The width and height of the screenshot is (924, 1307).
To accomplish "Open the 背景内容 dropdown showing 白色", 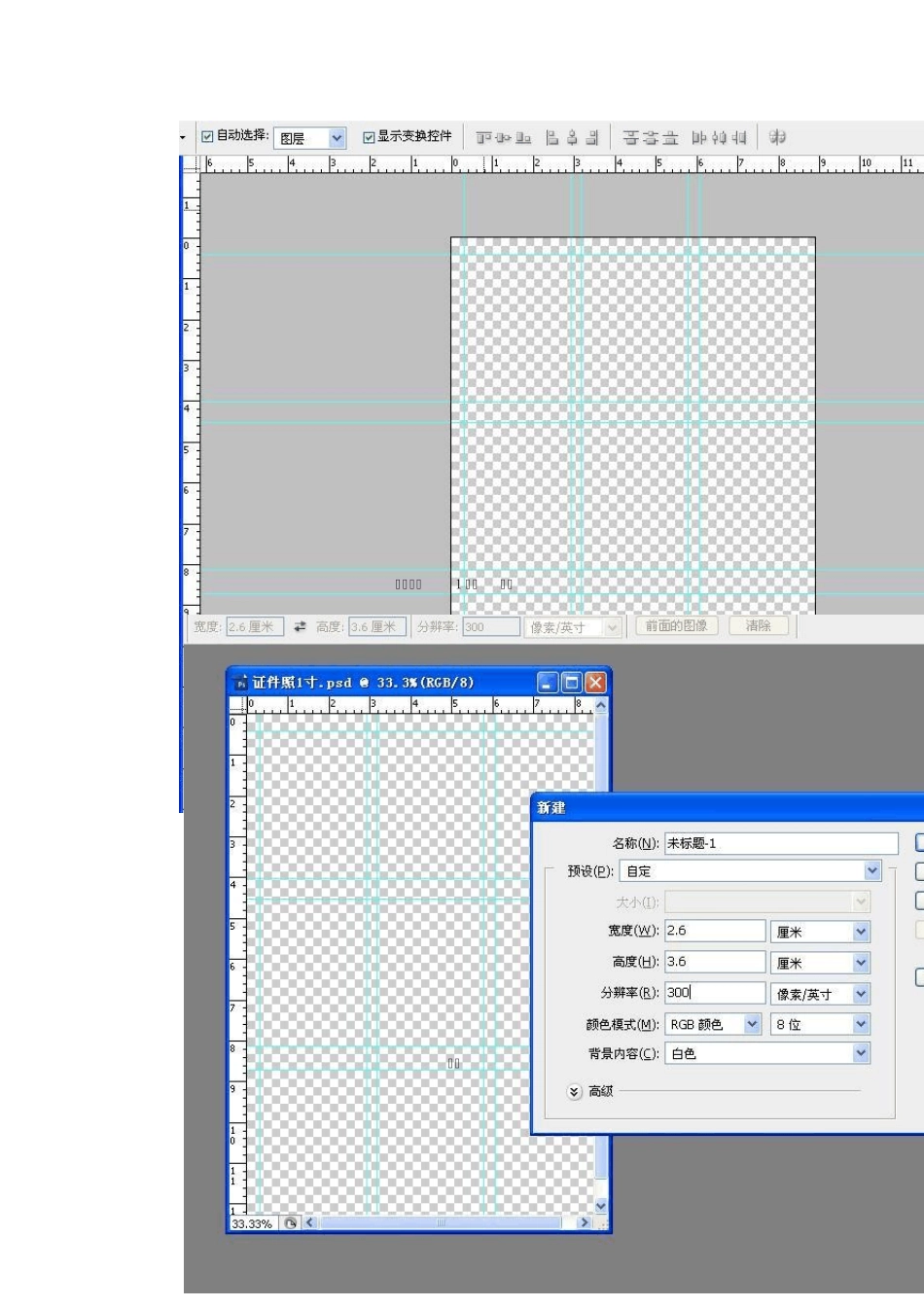I will click(x=767, y=1053).
